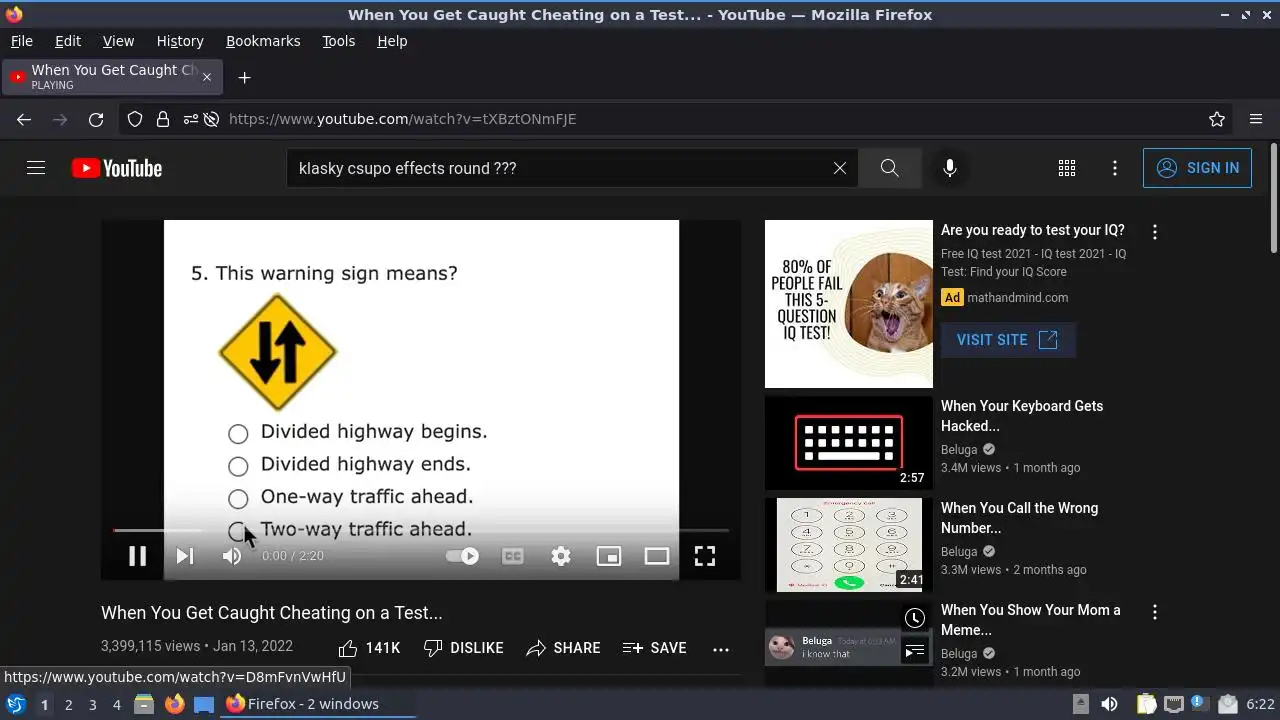Image resolution: width=1280 pixels, height=720 pixels.
Task: Open the YouTube guide hamburger menu
Action: 36,168
